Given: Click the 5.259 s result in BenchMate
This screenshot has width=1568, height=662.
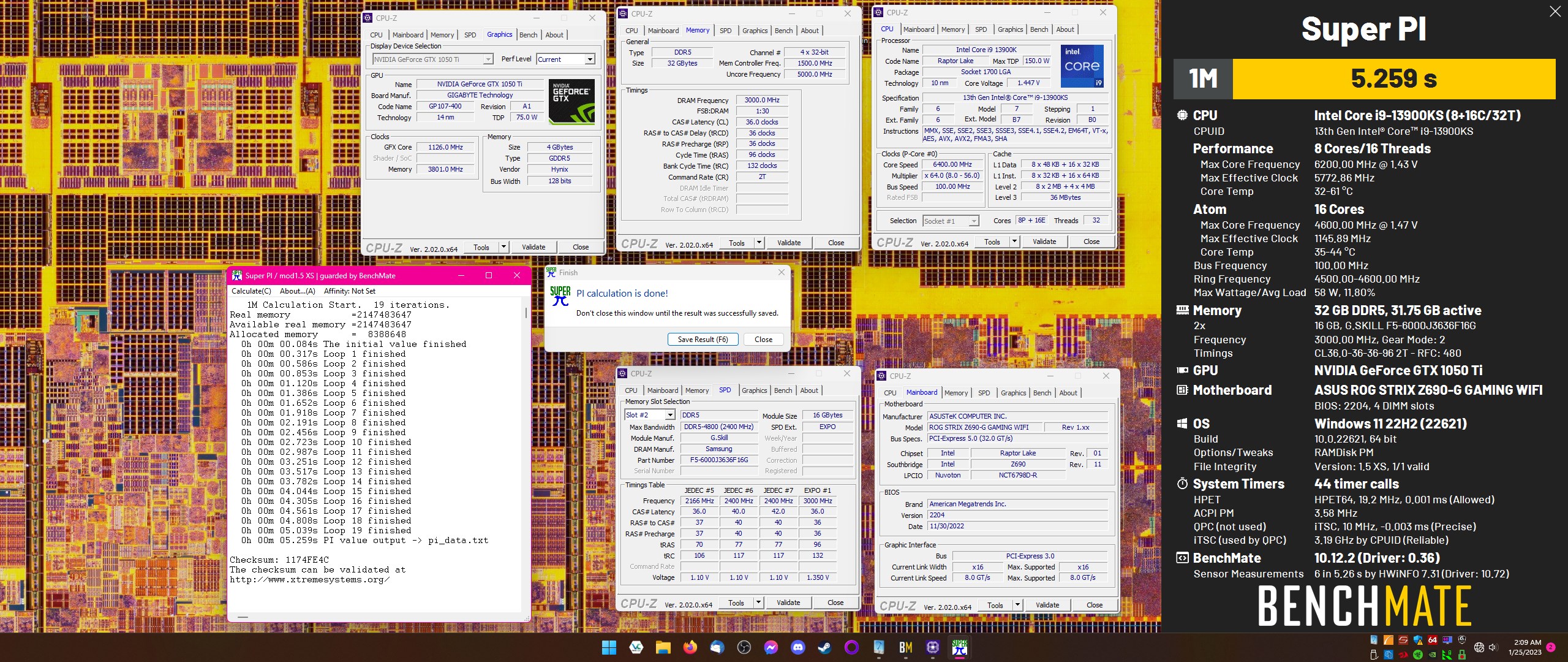Looking at the screenshot, I should (1394, 78).
